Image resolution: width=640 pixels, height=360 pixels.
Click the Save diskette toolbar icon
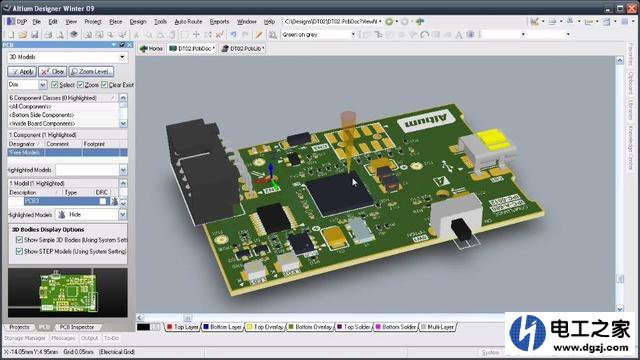pos(34,35)
